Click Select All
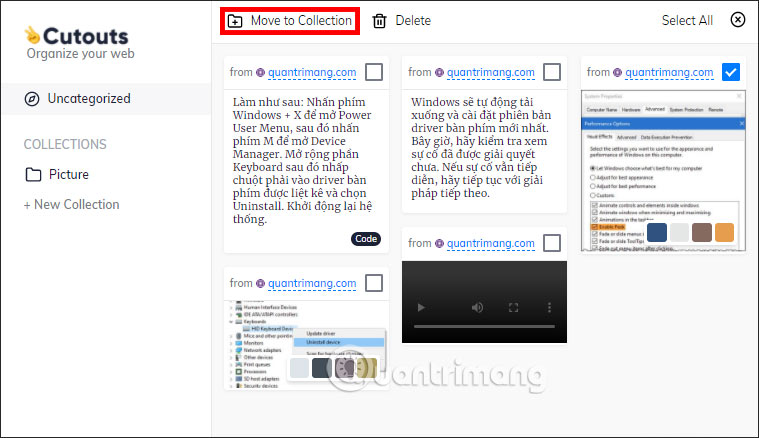 (x=687, y=20)
